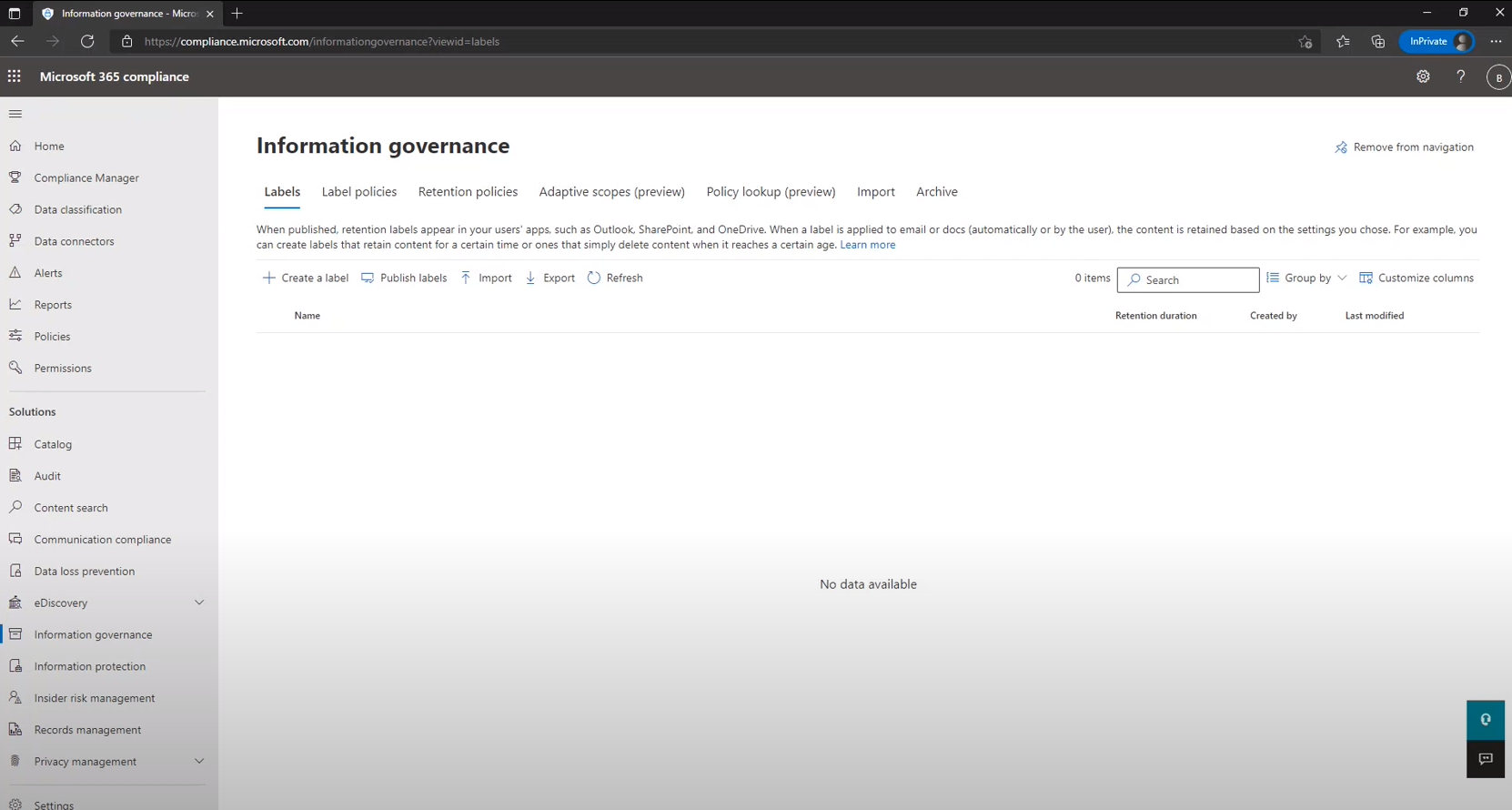Image resolution: width=1512 pixels, height=810 pixels.
Task: Open the Adaptive scopes (preview) tab
Action: coord(611,192)
